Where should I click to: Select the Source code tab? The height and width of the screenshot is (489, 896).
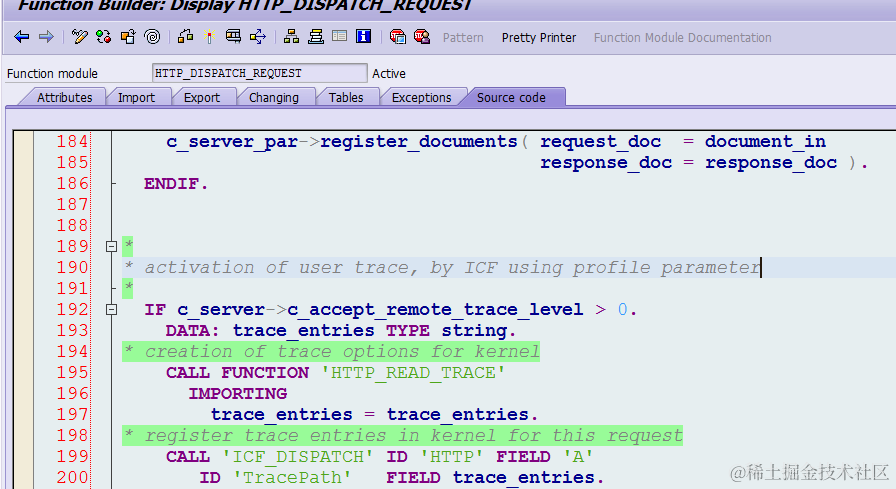click(x=511, y=98)
